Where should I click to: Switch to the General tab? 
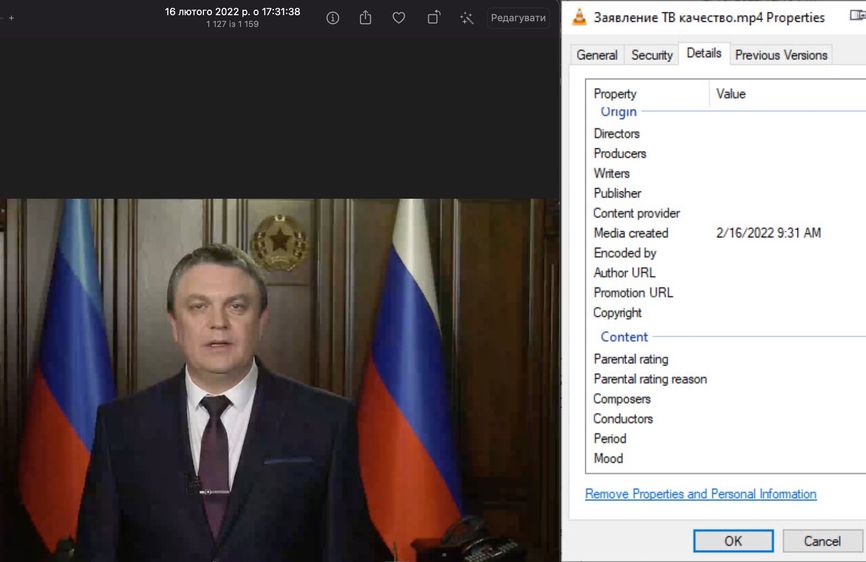[597, 55]
